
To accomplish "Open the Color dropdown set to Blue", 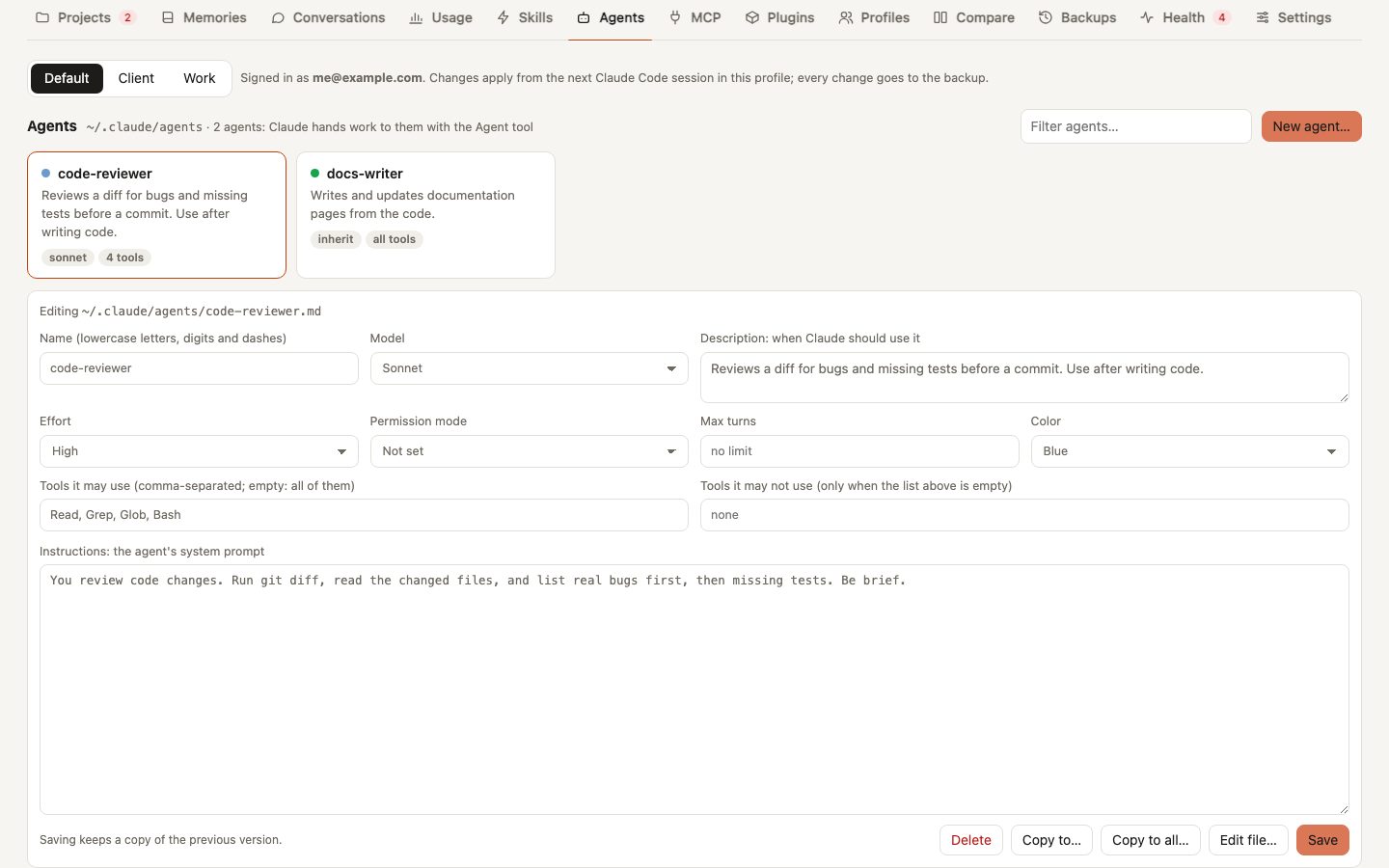I will [1189, 451].
